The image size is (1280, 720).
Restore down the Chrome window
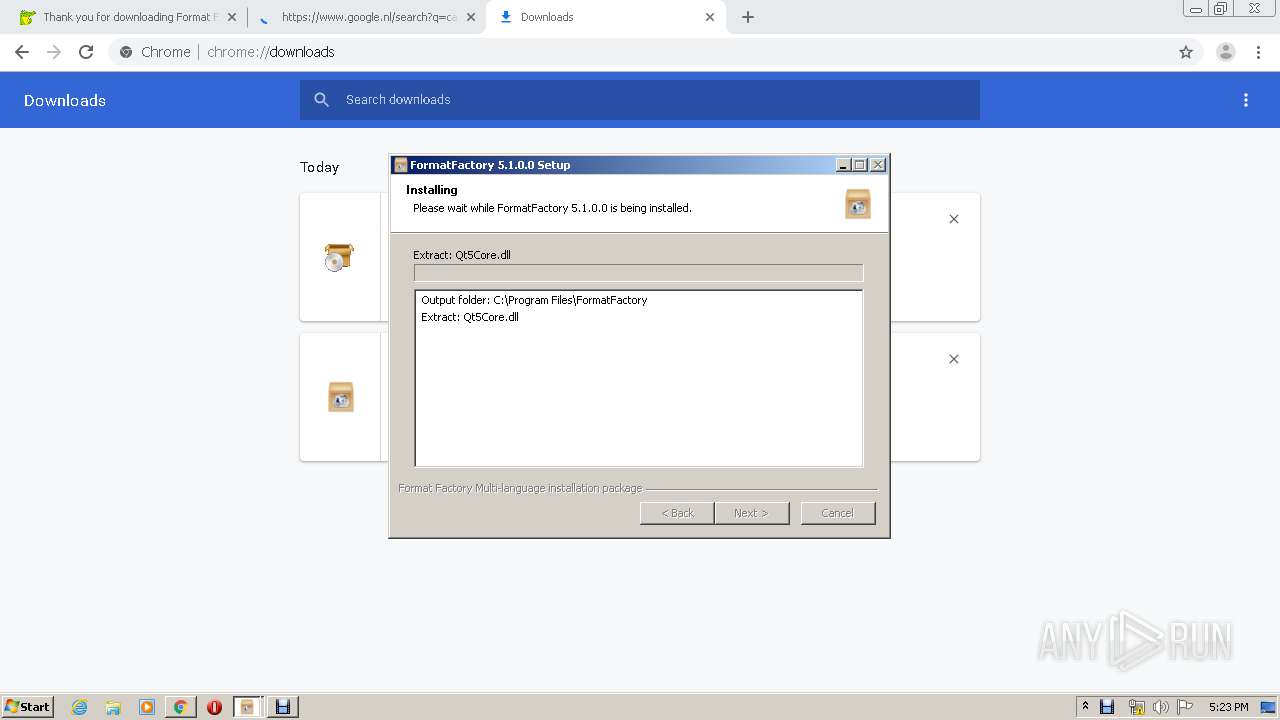pyautogui.click(x=1221, y=8)
